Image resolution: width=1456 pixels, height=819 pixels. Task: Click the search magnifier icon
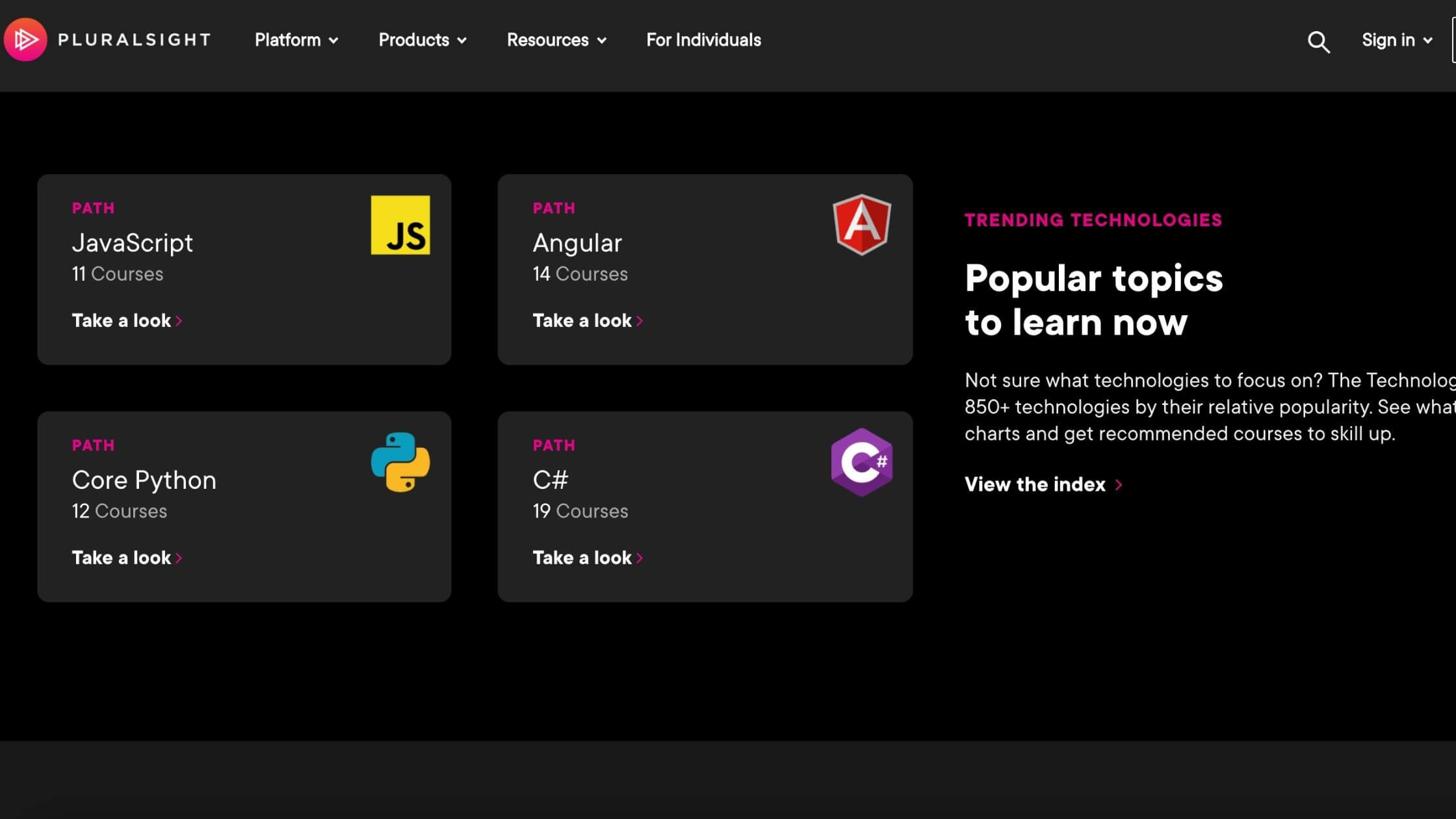1318,40
